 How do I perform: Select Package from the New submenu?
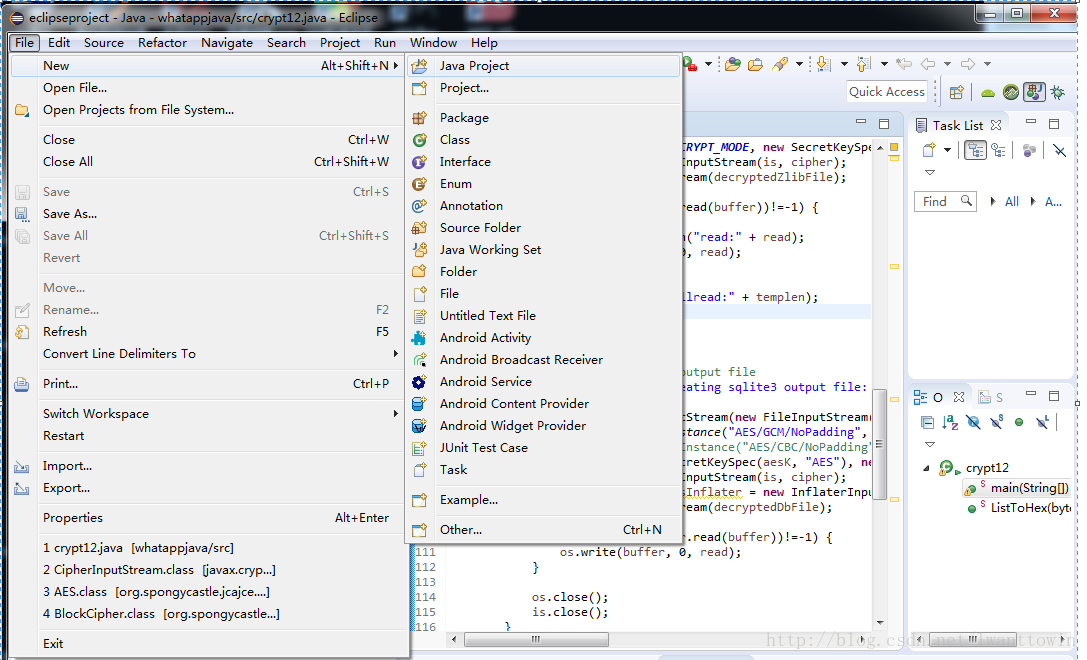coord(464,118)
